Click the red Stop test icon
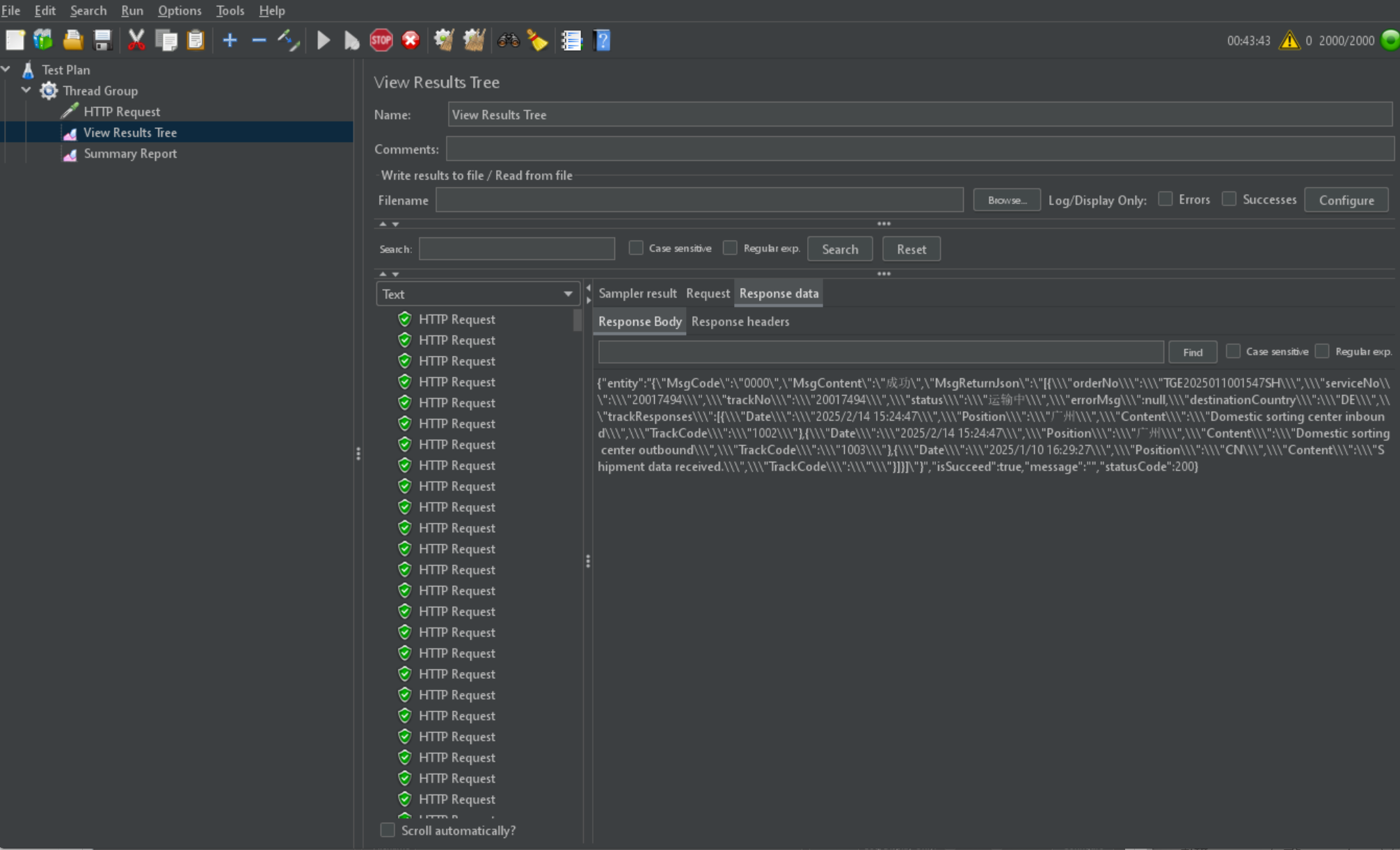 pyautogui.click(x=381, y=40)
